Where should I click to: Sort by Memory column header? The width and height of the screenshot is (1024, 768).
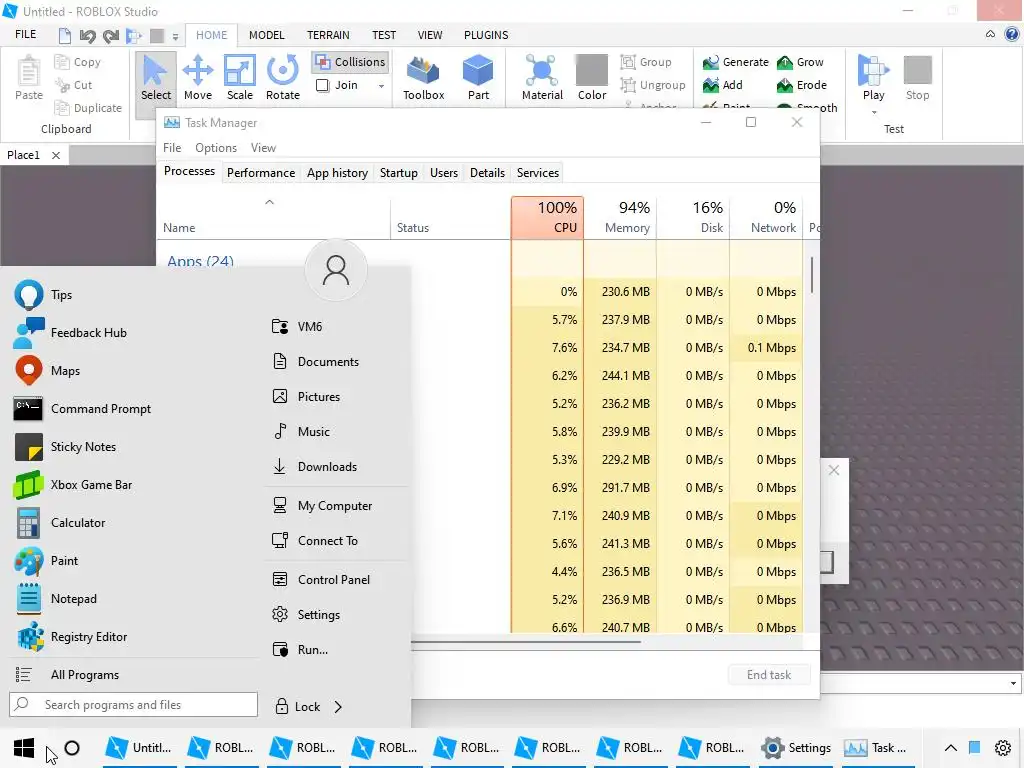click(x=620, y=217)
